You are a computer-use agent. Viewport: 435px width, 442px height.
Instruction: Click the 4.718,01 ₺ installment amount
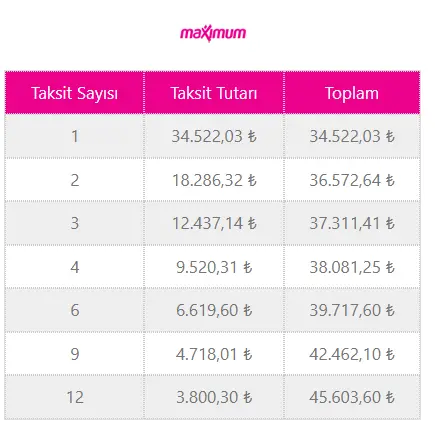(x=214, y=354)
